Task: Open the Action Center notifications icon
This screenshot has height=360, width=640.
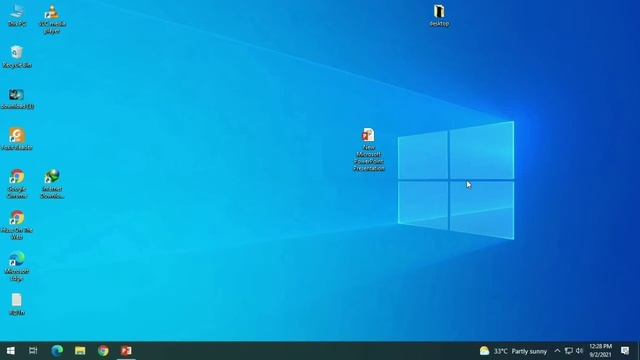Action: 625,351
